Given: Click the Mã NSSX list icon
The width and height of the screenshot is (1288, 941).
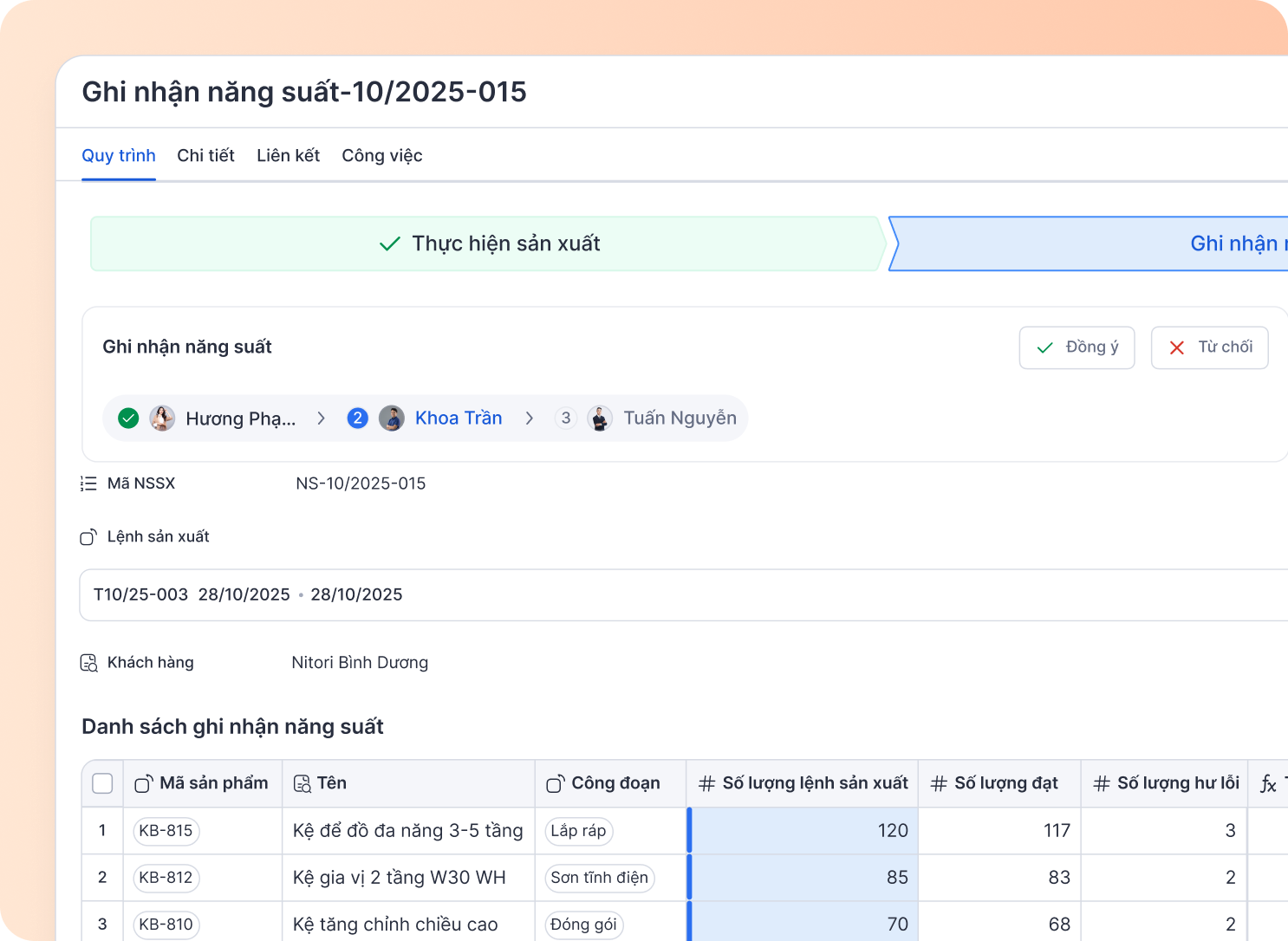Looking at the screenshot, I should point(88,483).
